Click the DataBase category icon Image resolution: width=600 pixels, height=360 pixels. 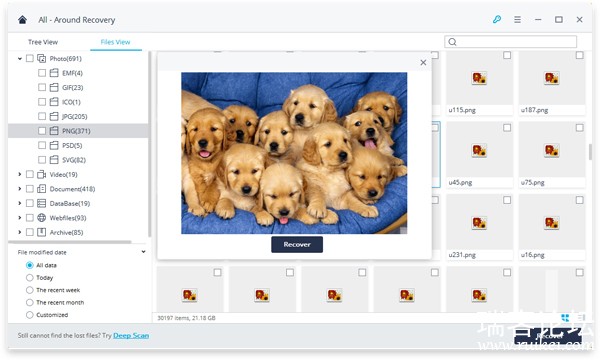coord(41,203)
